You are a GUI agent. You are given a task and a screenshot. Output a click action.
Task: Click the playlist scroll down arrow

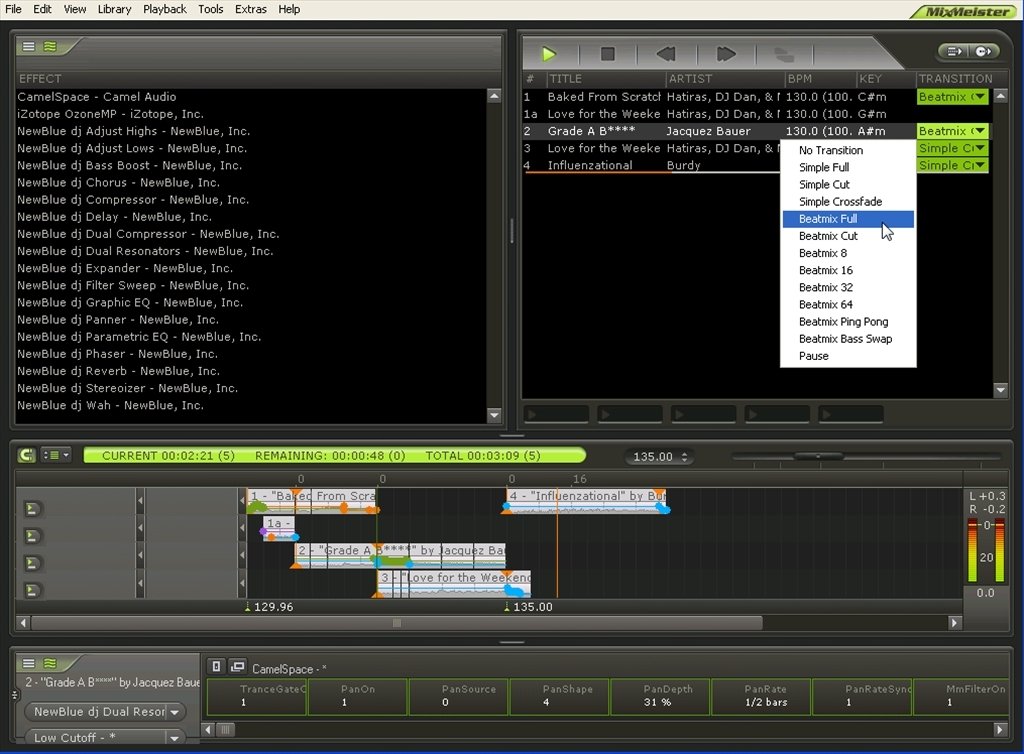pyautogui.click(x=1000, y=390)
